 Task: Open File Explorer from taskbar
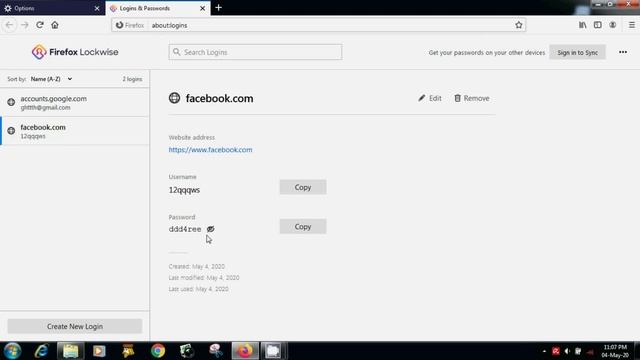(71, 351)
